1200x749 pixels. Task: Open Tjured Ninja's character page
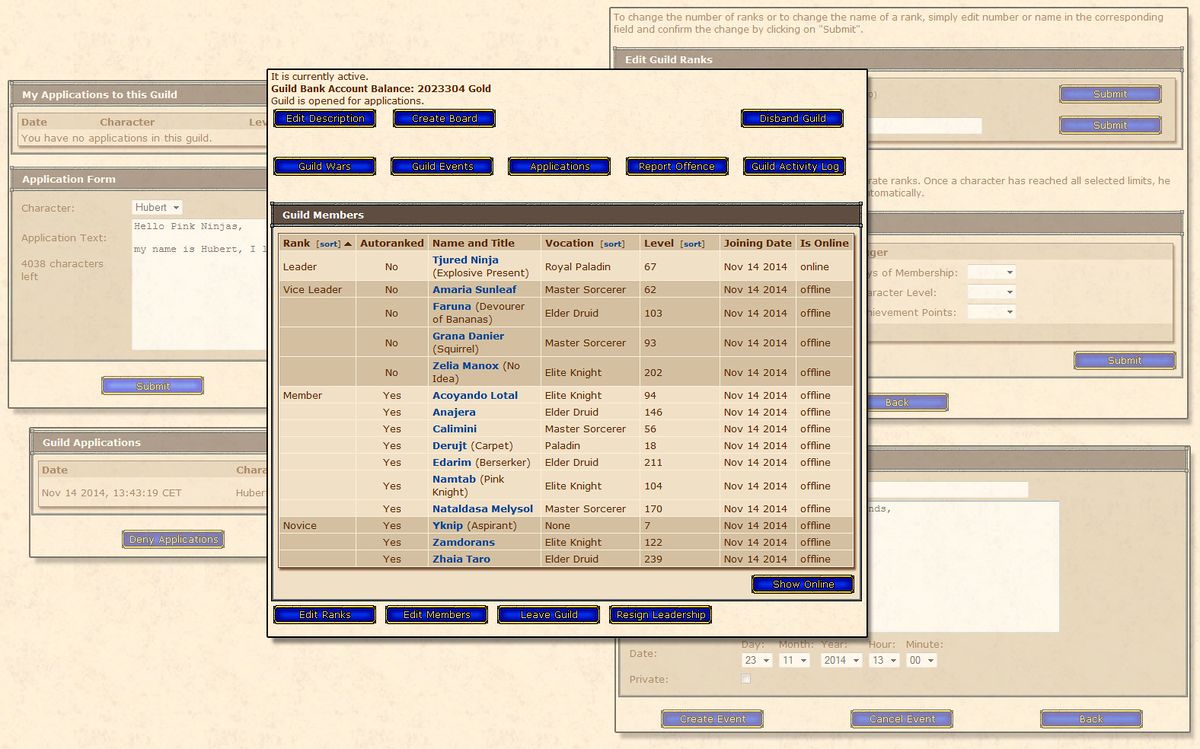click(464, 259)
